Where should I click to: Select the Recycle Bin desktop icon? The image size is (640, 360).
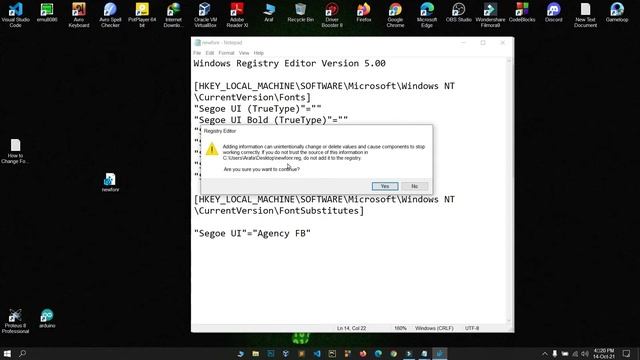(x=300, y=12)
